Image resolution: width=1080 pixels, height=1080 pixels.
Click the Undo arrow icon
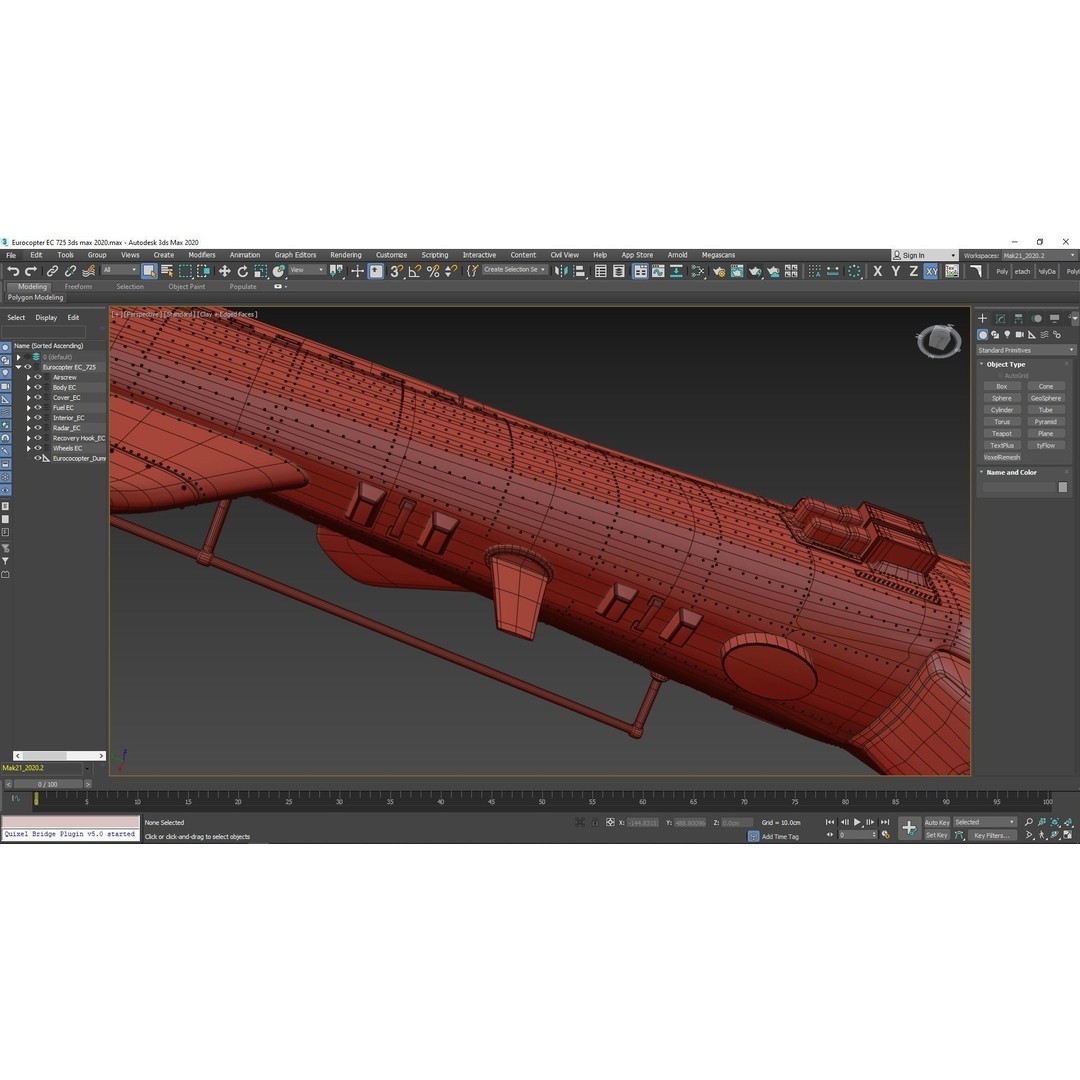(13, 271)
